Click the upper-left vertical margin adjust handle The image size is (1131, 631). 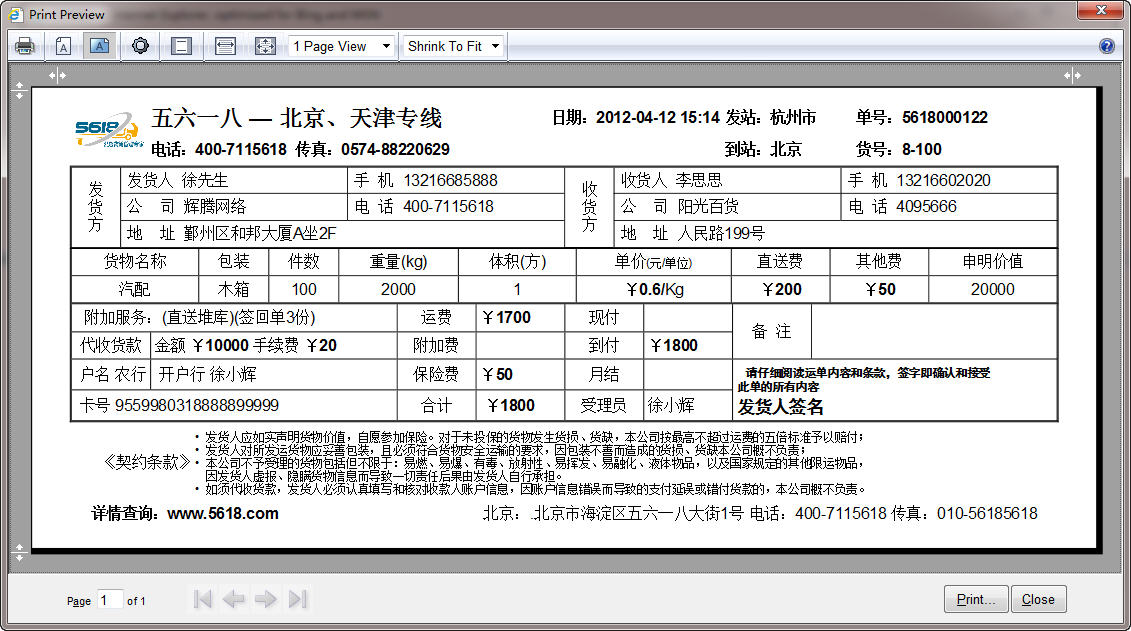pos(18,90)
